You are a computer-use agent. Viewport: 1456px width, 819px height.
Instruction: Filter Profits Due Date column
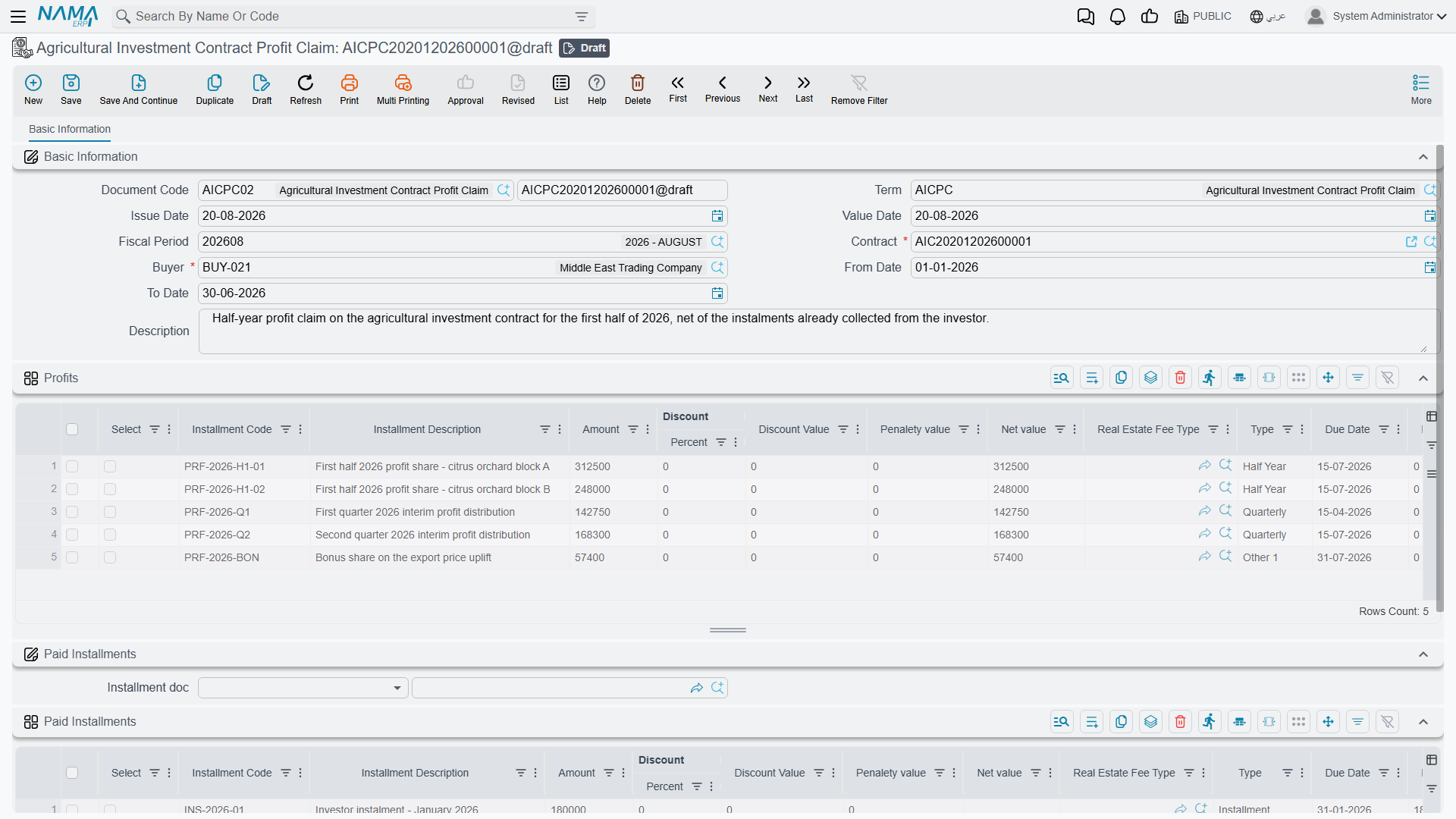[1384, 429]
